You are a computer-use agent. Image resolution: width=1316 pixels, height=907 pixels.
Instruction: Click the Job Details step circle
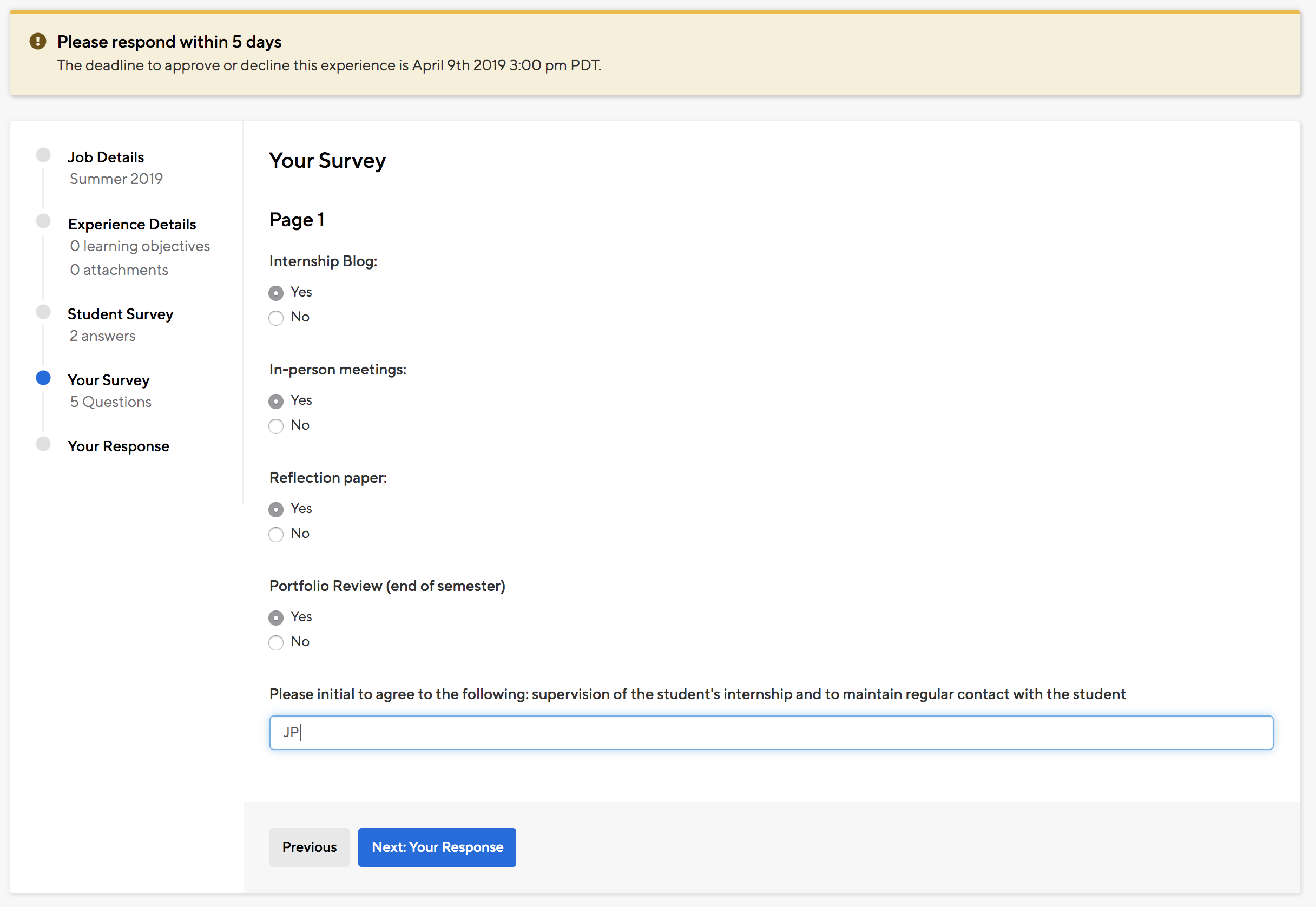tap(43, 155)
